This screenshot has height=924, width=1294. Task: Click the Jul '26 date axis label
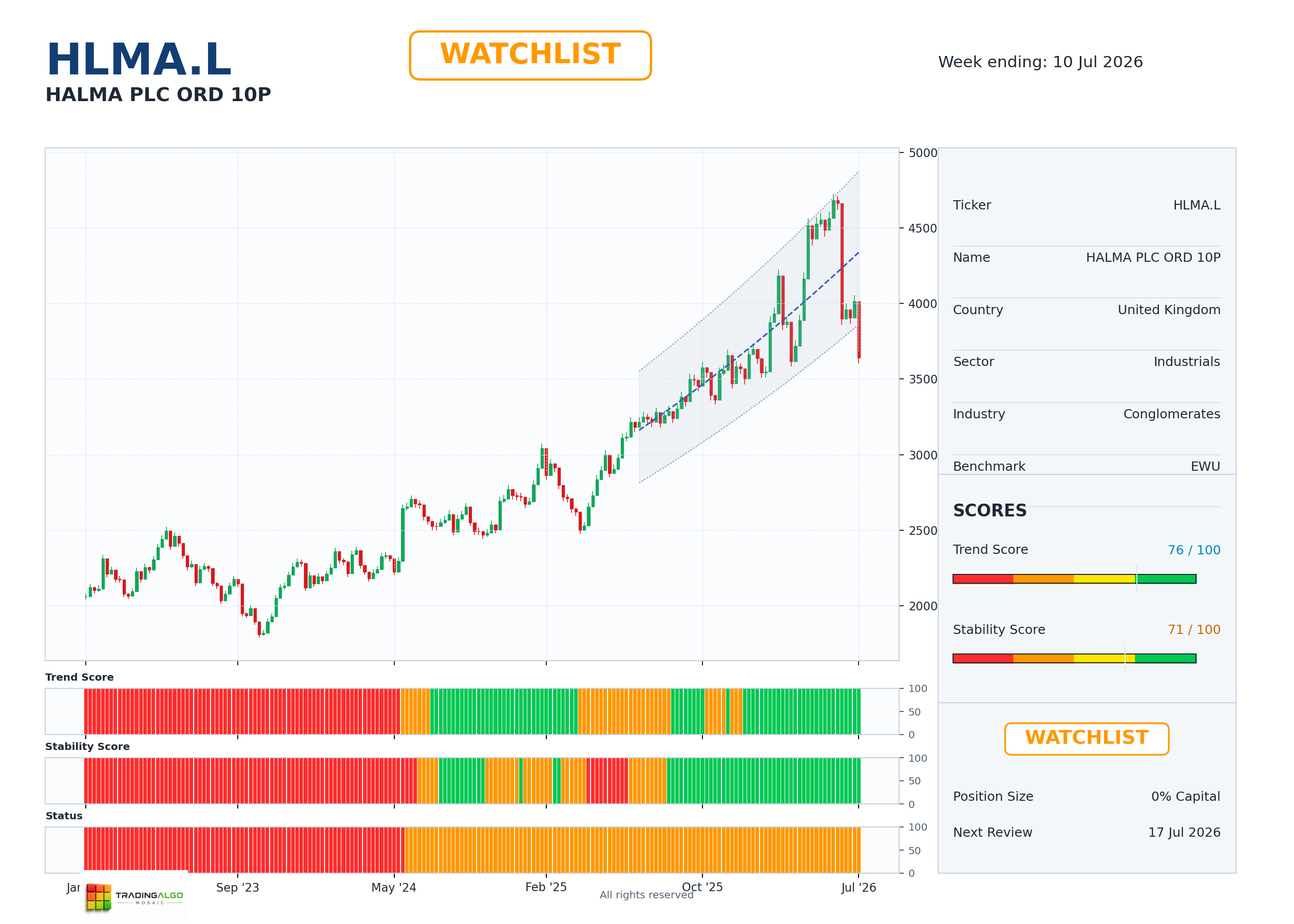859,888
